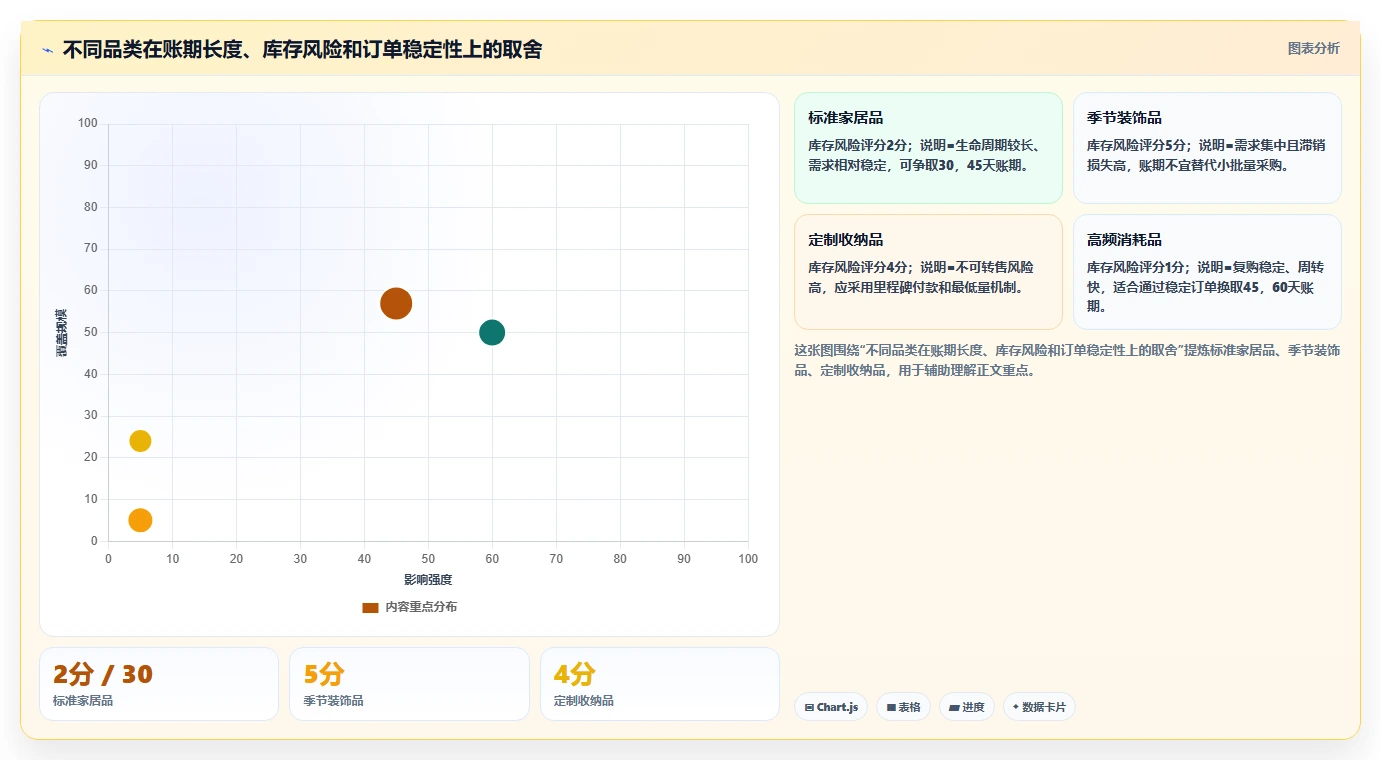Select the 表格 tag chip
Viewport: 1381px width, 760px height.
[903, 707]
